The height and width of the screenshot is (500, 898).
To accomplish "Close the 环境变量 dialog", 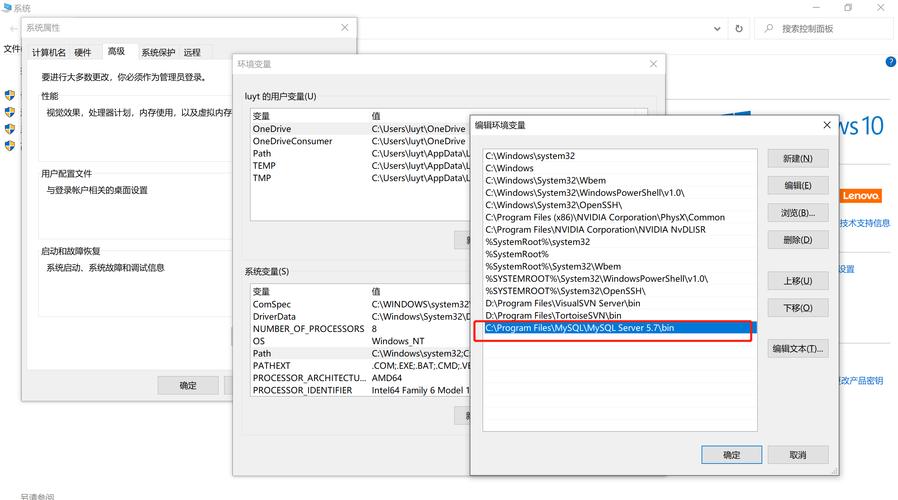I will pos(653,64).
